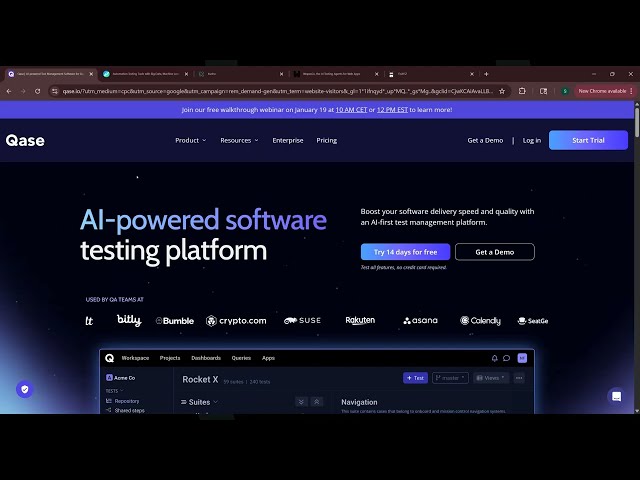Click the comments bubble icon in preview
The height and width of the screenshot is (480, 640).
coord(507,358)
